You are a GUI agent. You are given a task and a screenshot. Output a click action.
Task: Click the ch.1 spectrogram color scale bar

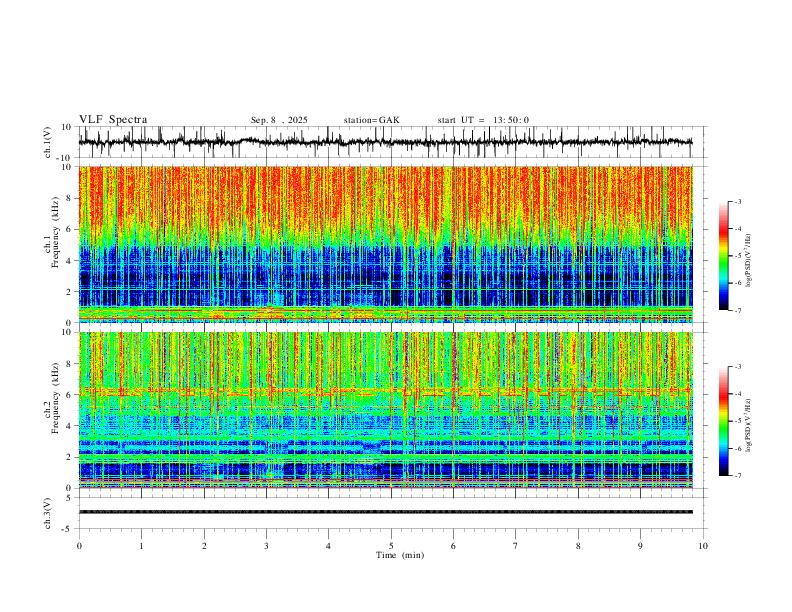pos(724,256)
